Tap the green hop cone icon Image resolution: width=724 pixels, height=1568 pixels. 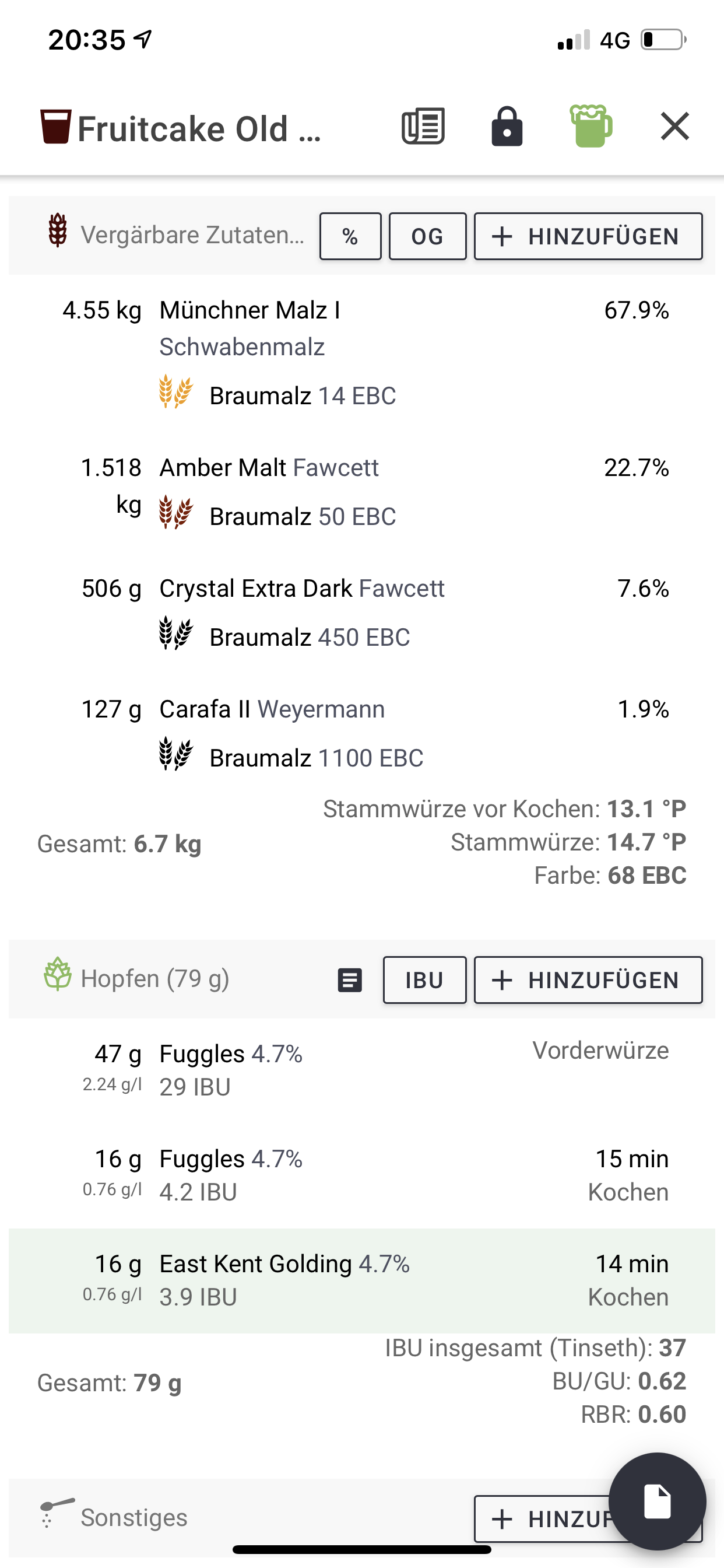(58, 974)
